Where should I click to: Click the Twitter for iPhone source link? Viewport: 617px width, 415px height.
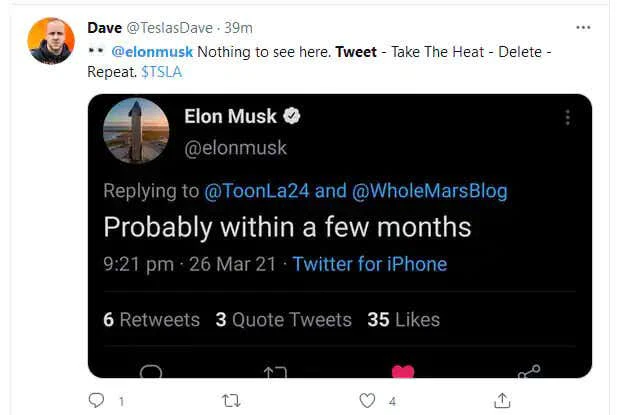coord(369,264)
